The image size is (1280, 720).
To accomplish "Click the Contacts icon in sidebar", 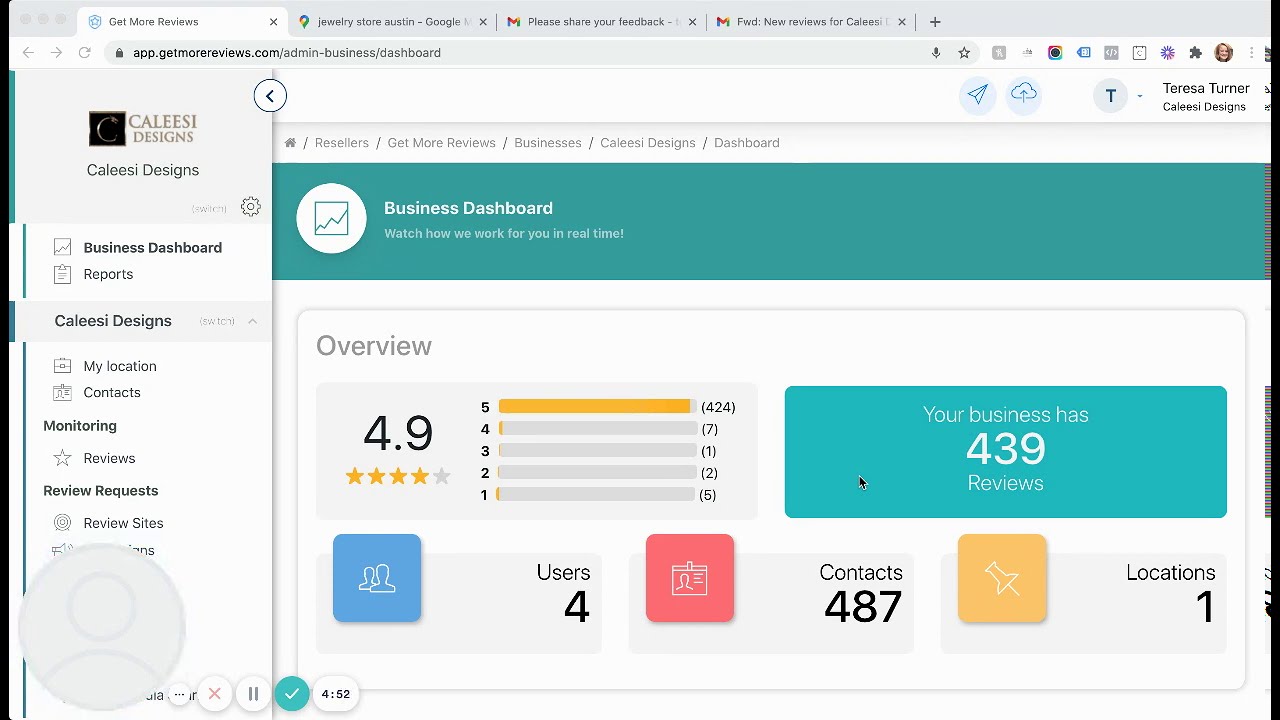I will pos(62,392).
